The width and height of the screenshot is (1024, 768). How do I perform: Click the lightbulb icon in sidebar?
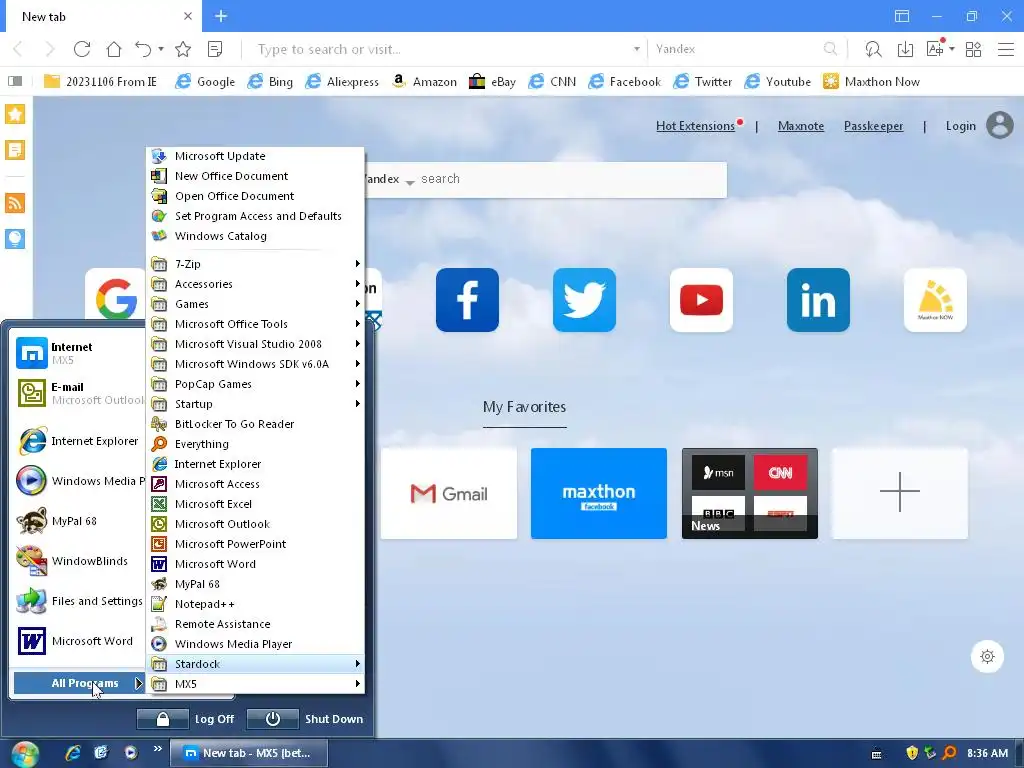click(15, 239)
